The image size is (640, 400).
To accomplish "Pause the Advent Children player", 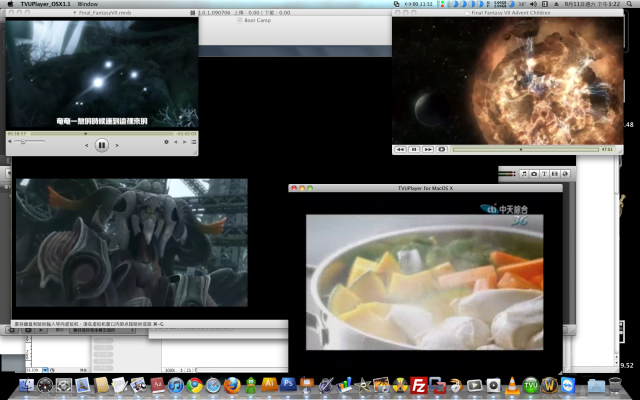I will click(414, 149).
